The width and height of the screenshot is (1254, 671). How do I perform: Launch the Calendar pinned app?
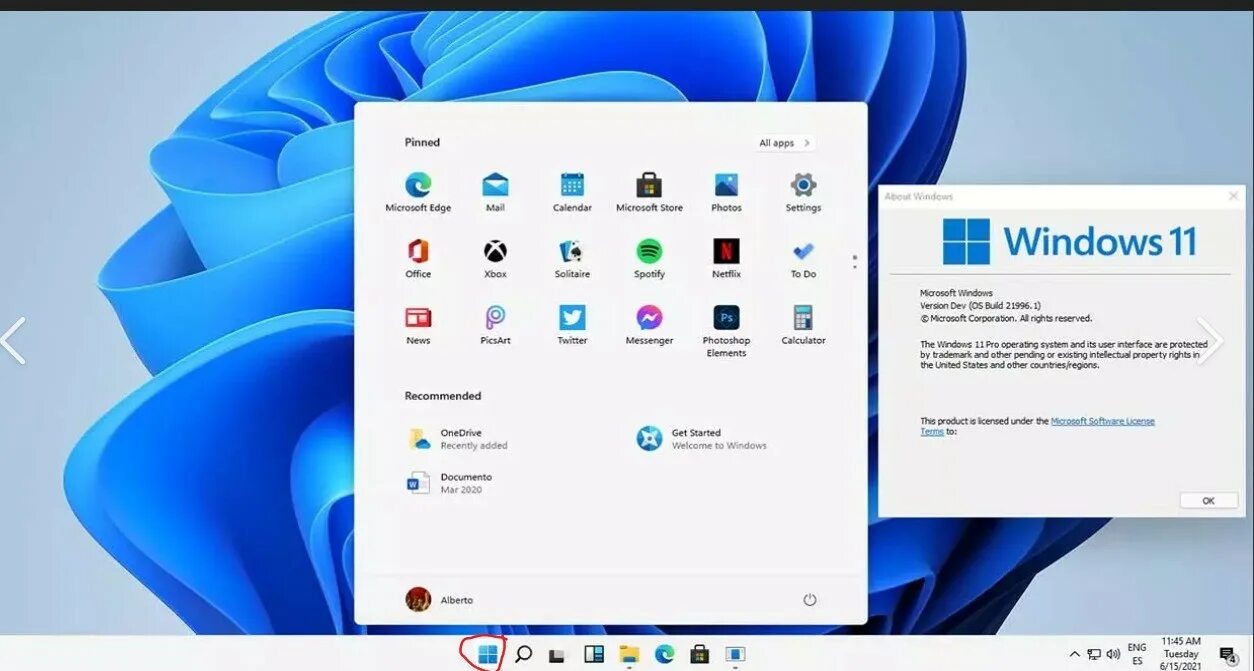(x=572, y=192)
